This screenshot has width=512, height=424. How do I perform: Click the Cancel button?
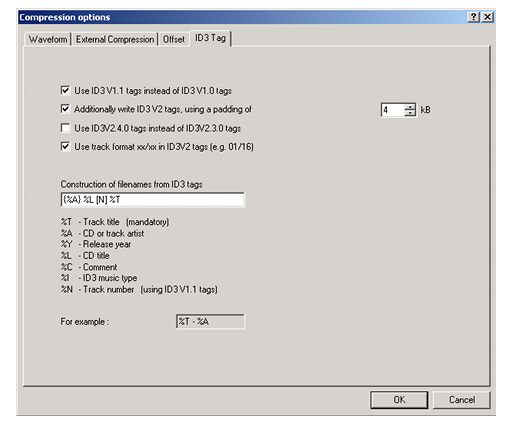click(462, 400)
